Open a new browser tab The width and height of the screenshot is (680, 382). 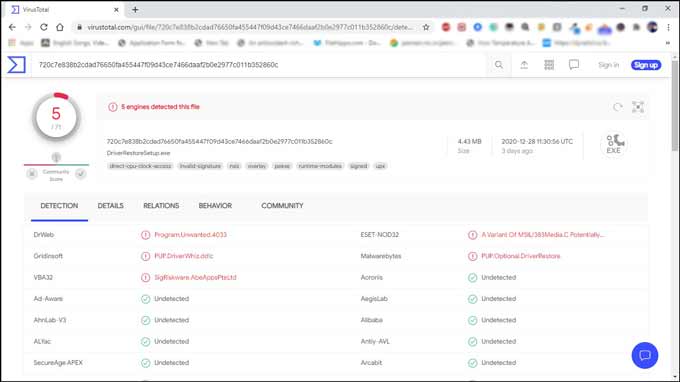[135, 9]
